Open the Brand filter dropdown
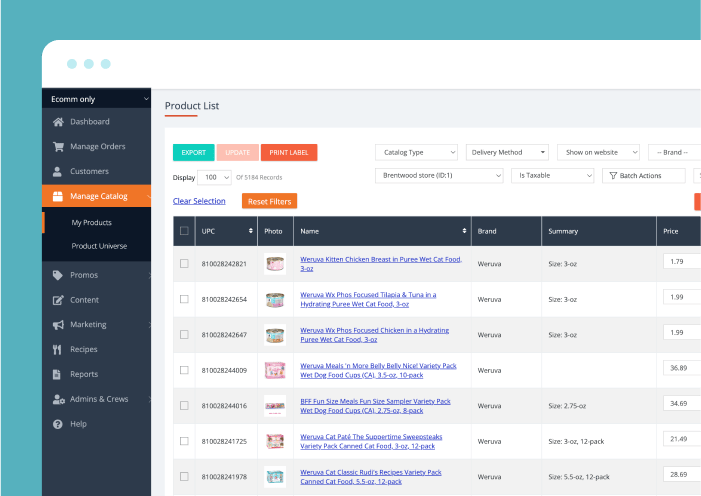 pos(675,153)
